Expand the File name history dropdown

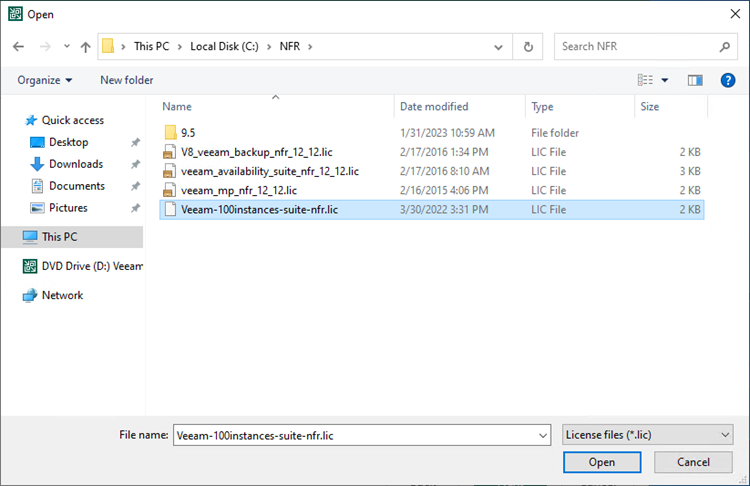pyautogui.click(x=543, y=435)
